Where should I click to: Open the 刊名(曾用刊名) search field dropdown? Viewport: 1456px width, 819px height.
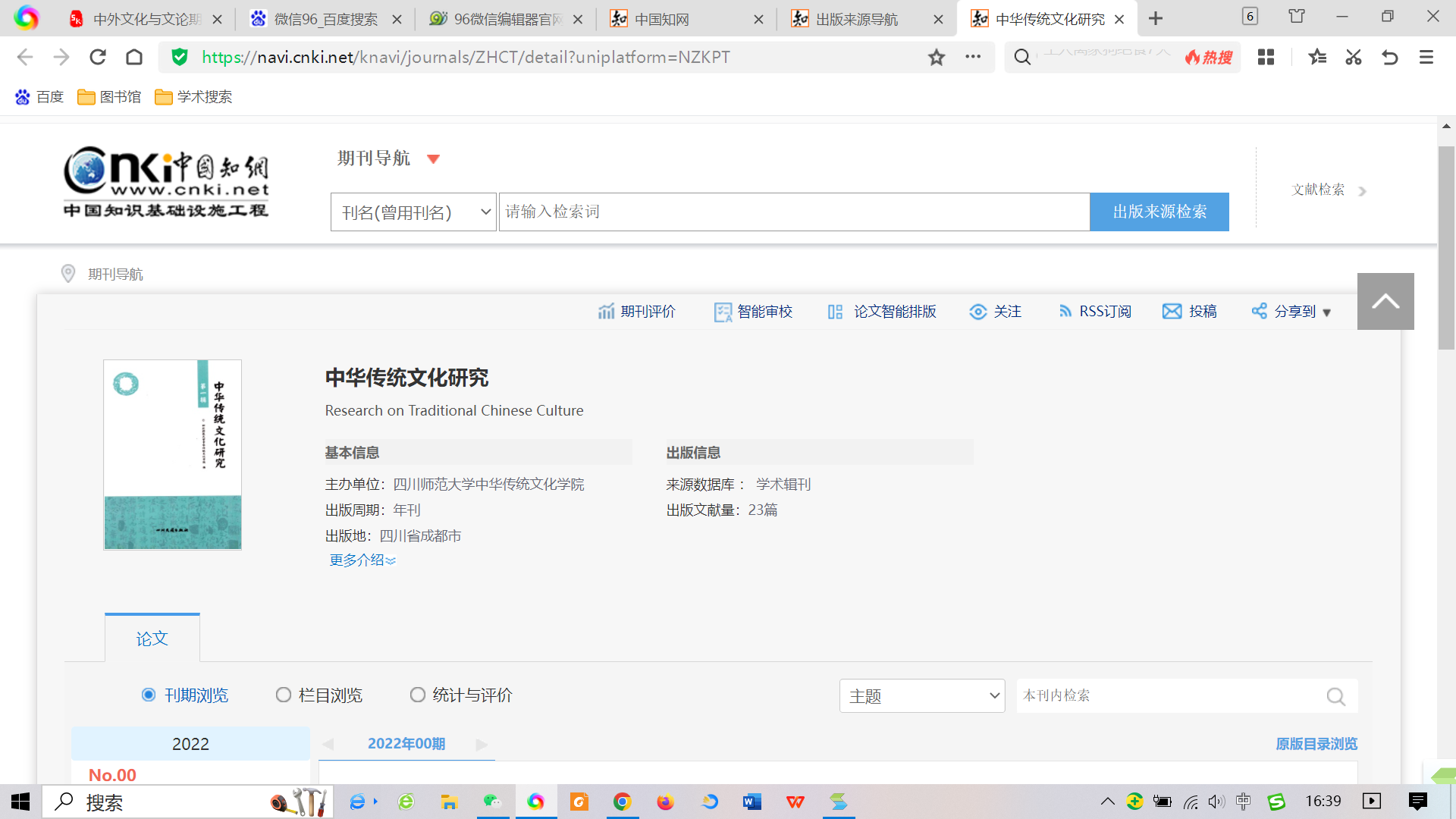(413, 212)
